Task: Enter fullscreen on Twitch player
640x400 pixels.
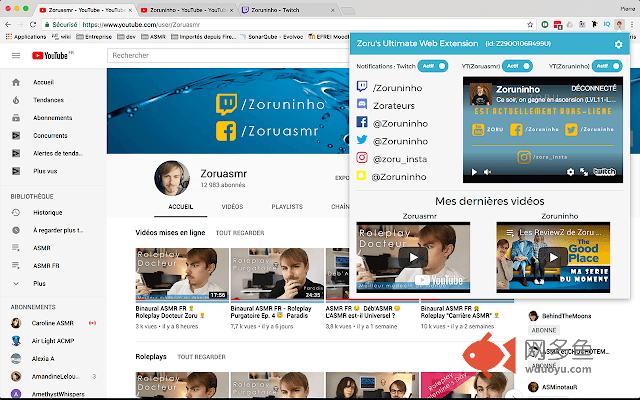Action: coord(584,172)
